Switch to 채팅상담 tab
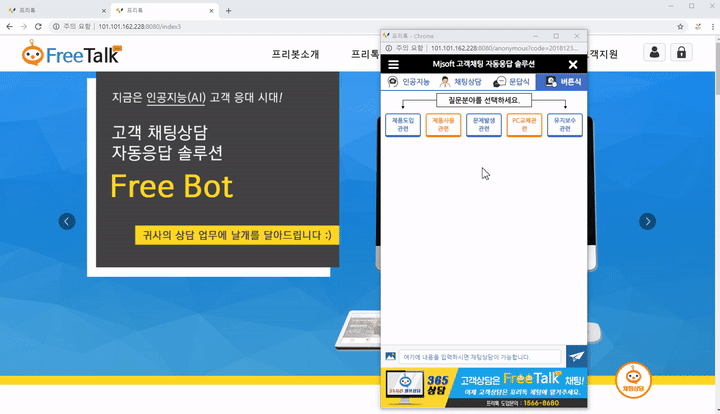 (x=460, y=82)
